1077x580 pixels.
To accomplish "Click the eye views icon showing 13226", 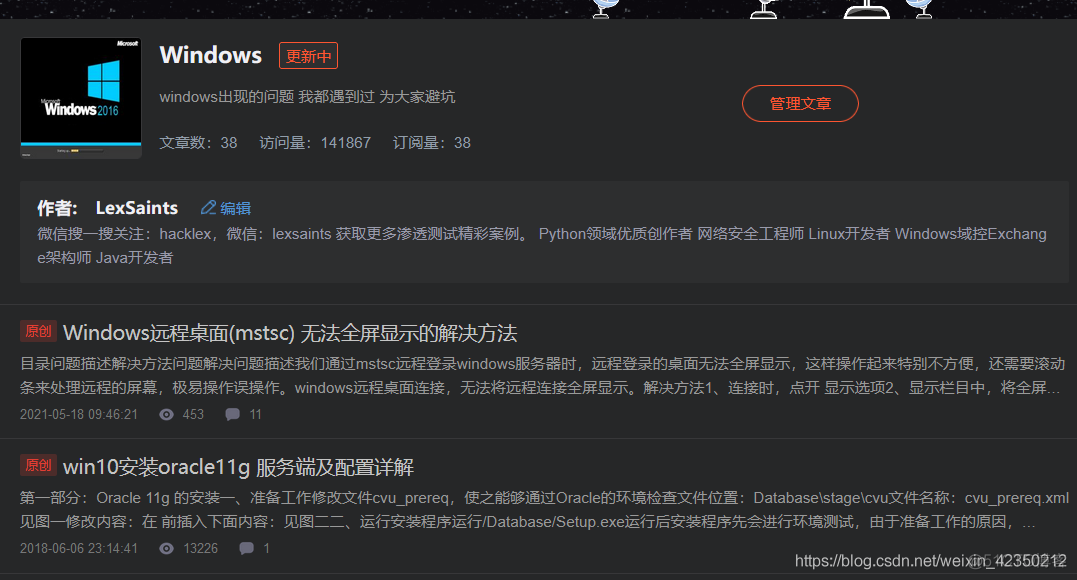I will (166, 548).
